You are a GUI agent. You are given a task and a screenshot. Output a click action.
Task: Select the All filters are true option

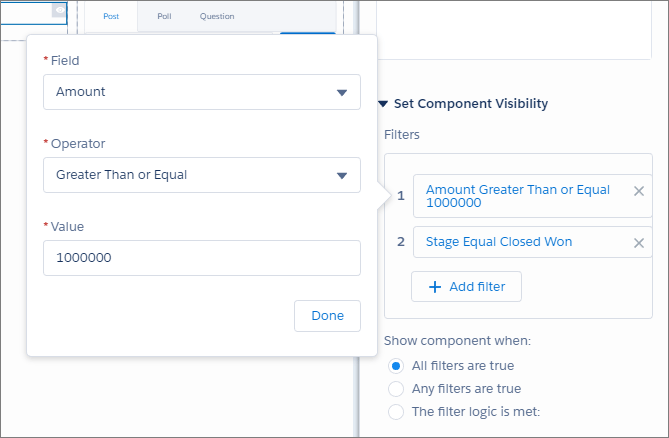coord(396,366)
